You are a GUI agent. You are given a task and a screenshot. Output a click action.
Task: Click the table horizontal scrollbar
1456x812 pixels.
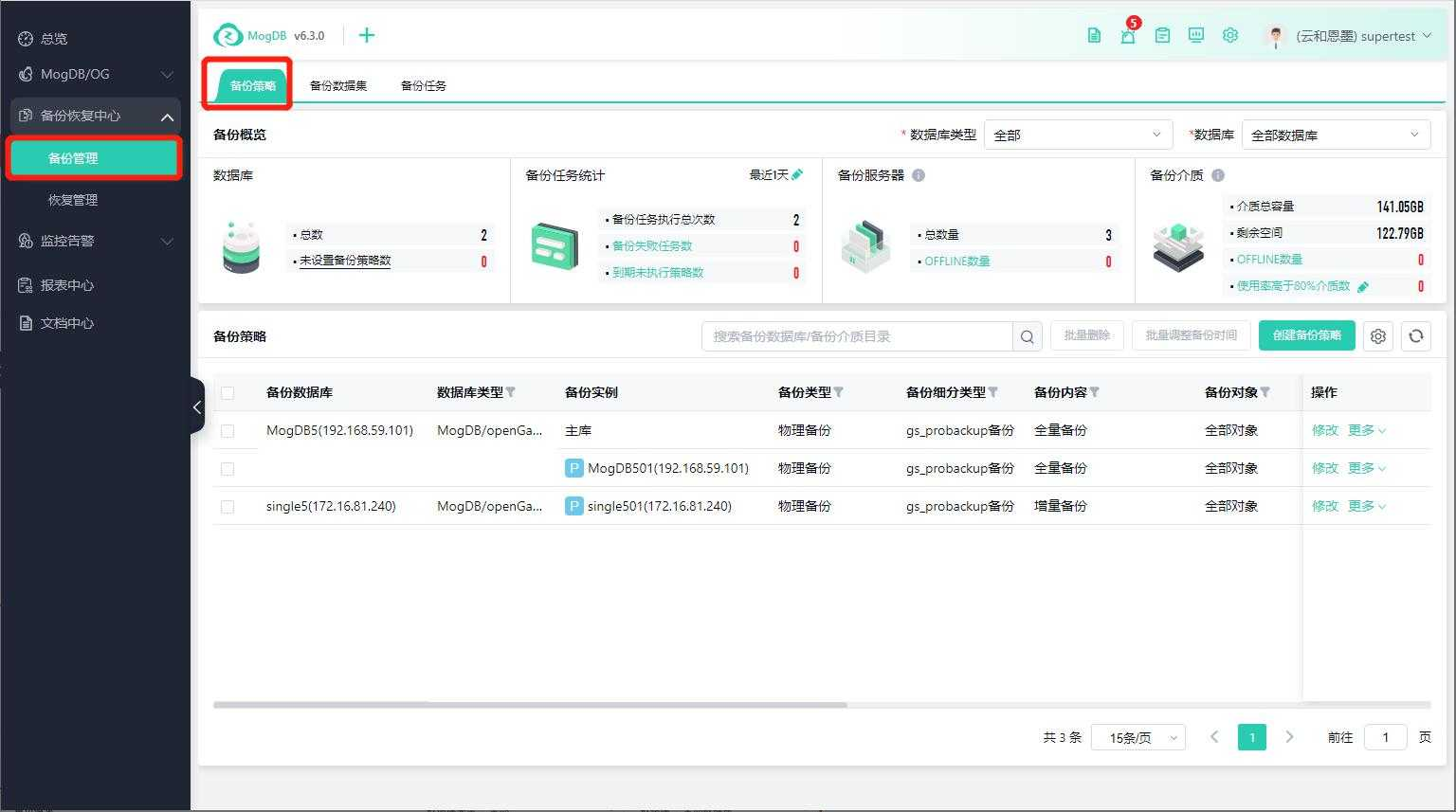click(x=530, y=705)
